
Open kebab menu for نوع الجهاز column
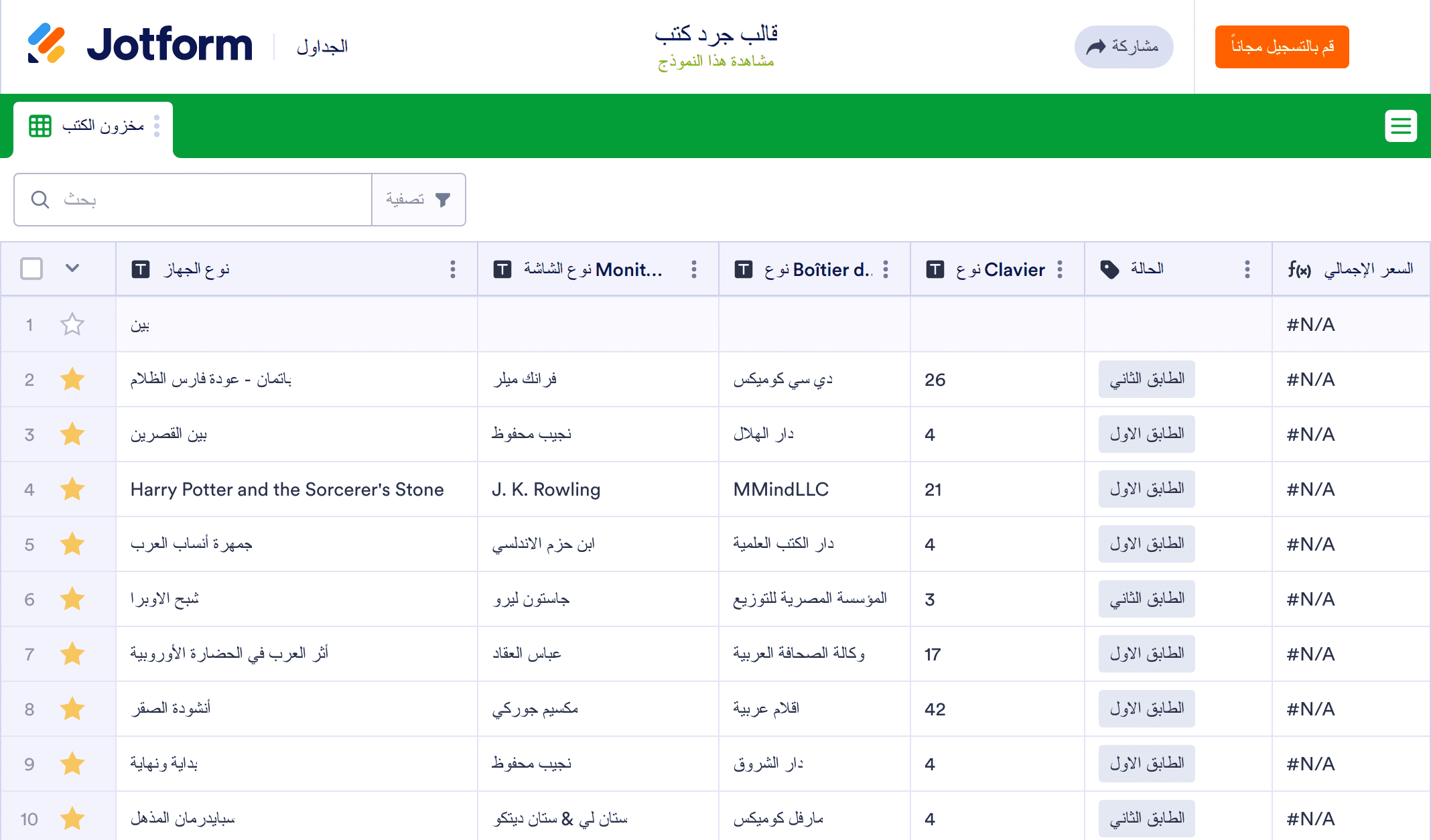(x=453, y=269)
